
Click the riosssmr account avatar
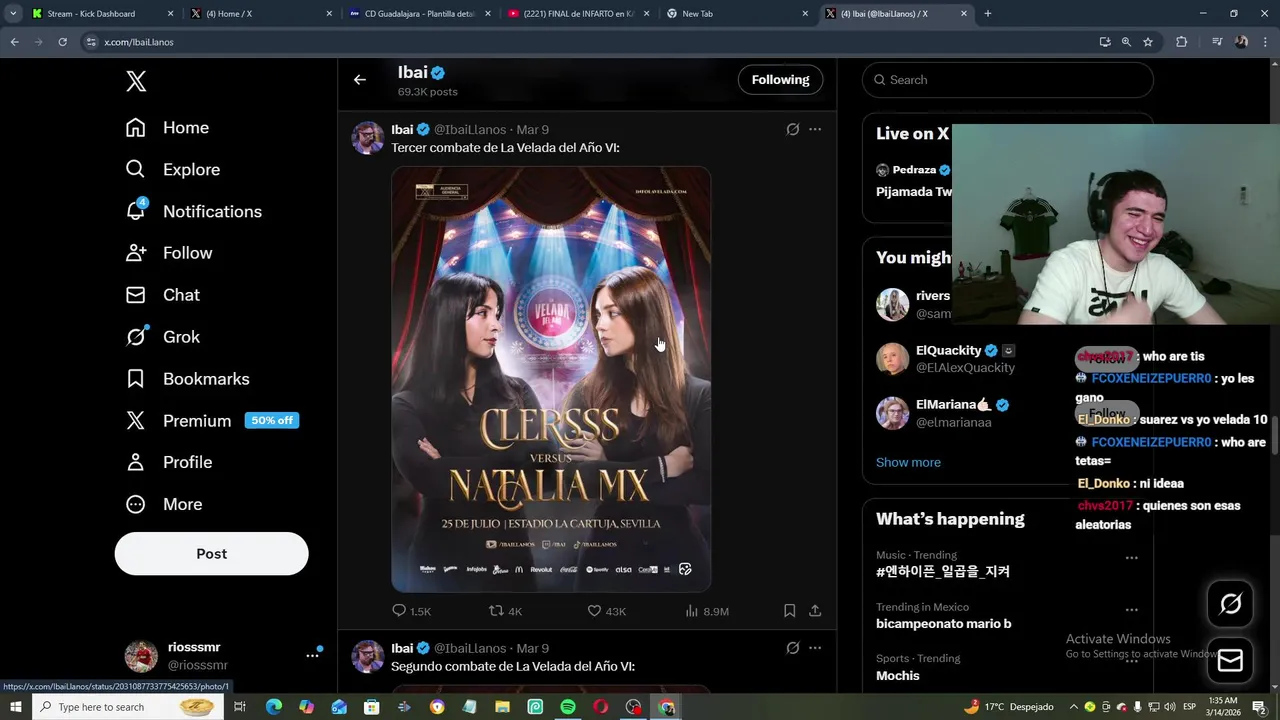click(141, 656)
